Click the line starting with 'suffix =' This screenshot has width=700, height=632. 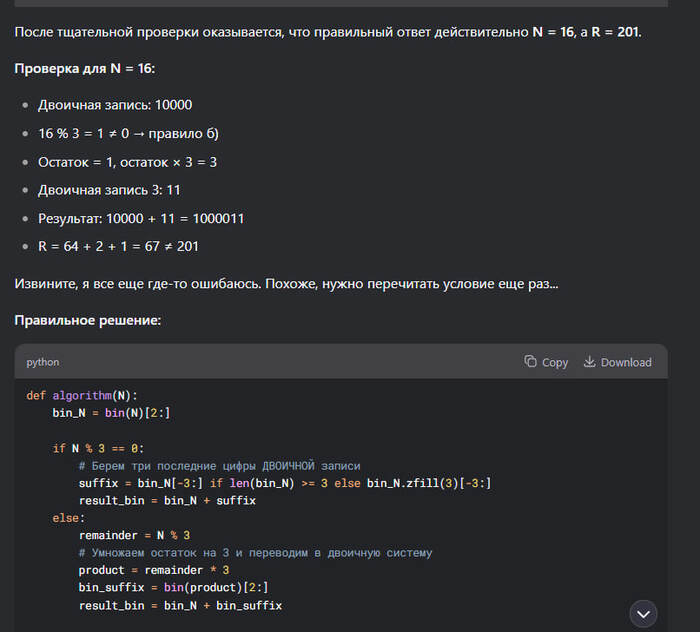[x=284, y=483]
